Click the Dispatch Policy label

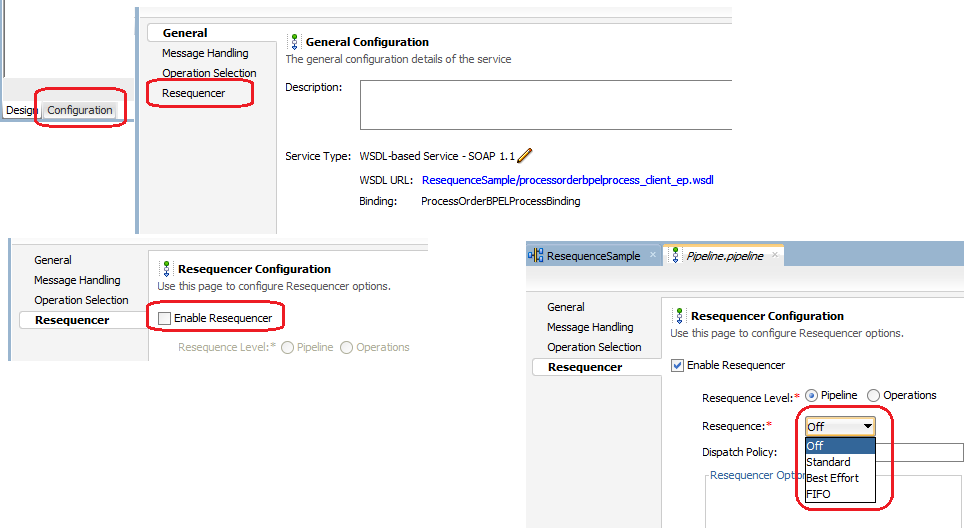[740, 452]
